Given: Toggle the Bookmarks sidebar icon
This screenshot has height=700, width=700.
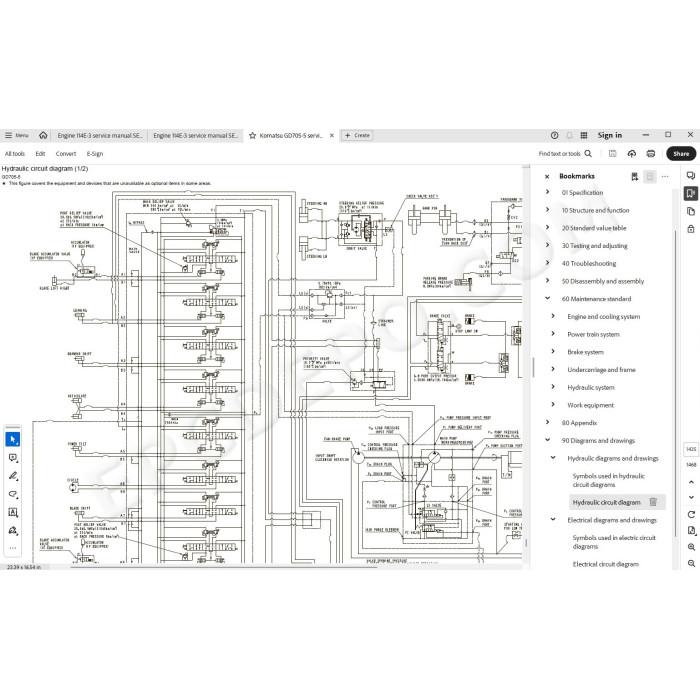Looking at the screenshot, I should (691, 193).
